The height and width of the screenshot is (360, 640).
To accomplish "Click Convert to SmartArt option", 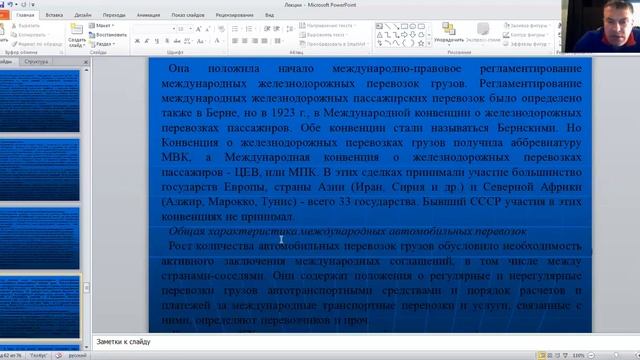I will pos(334,44).
